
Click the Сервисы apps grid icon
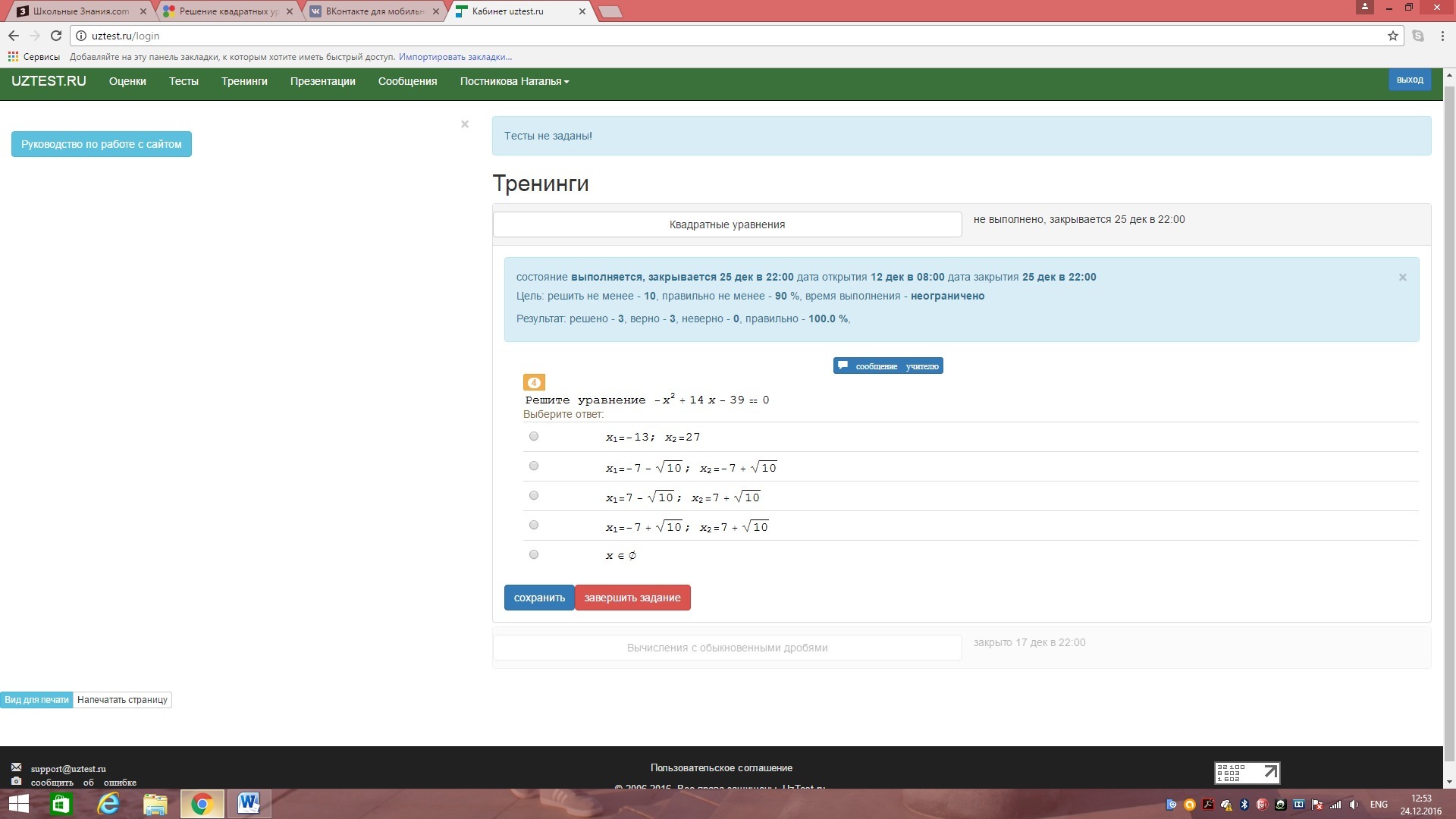(13, 57)
